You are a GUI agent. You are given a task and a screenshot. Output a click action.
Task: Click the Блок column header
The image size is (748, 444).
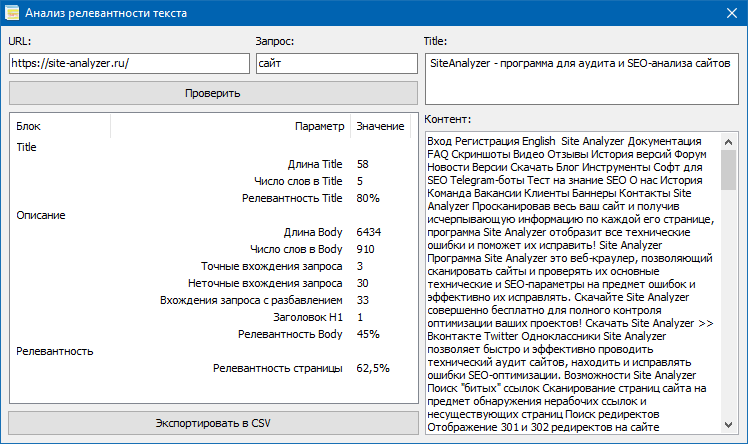[61, 126]
